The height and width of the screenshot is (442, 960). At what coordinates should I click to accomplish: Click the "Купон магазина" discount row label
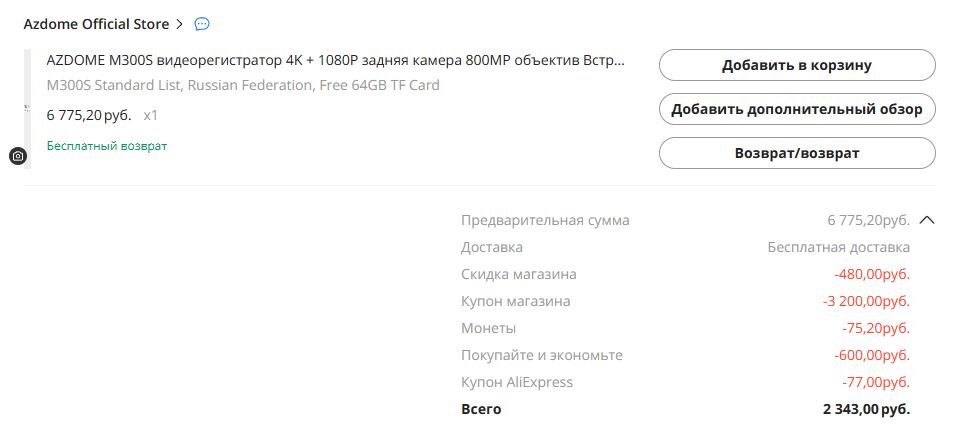click(515, 301)
